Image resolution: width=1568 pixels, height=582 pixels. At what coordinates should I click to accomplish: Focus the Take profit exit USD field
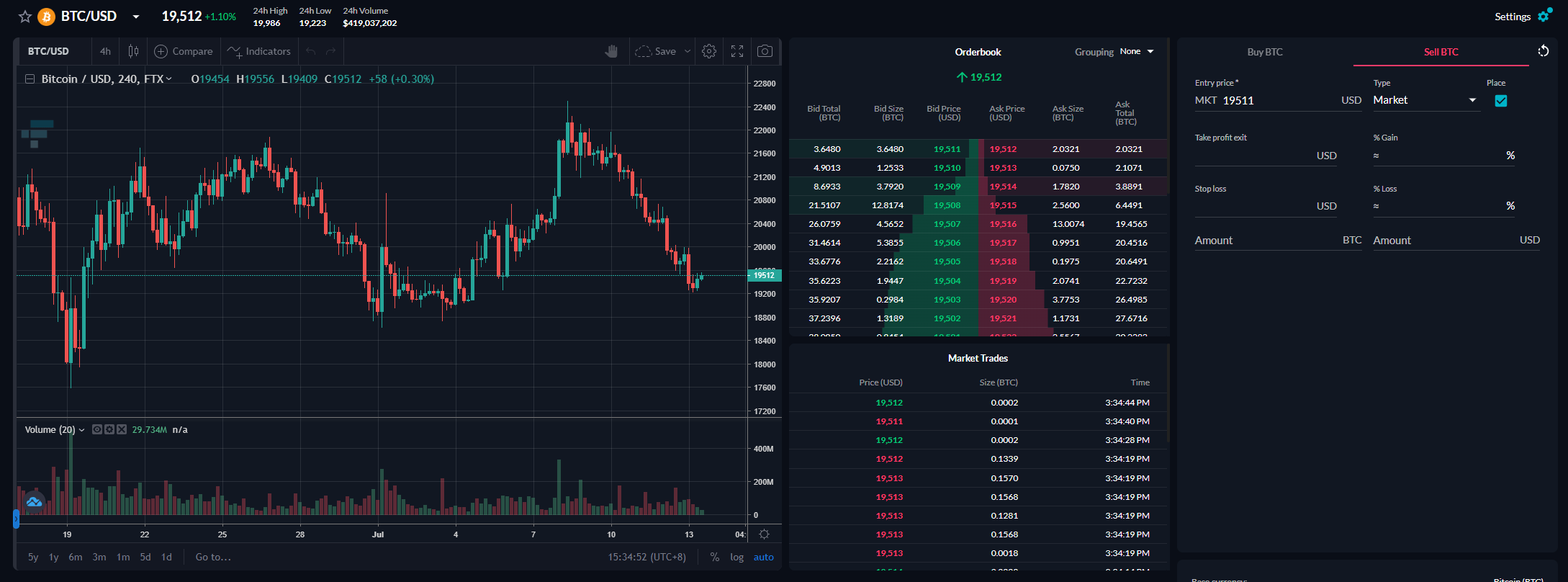click(1266, 156)
